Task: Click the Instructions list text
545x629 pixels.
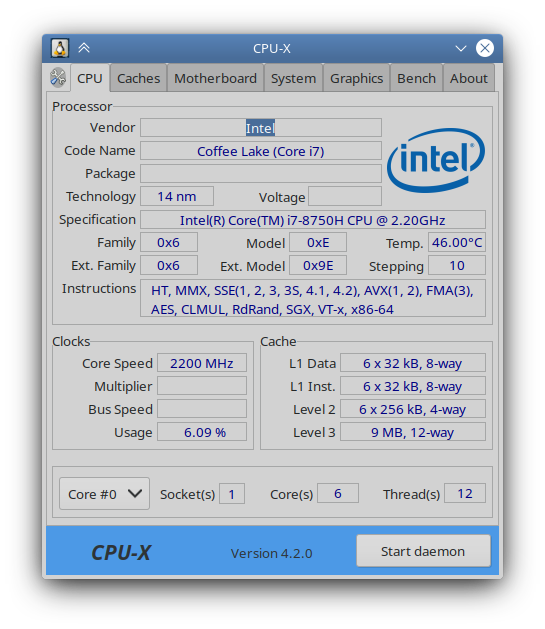Action: [312, 299]
